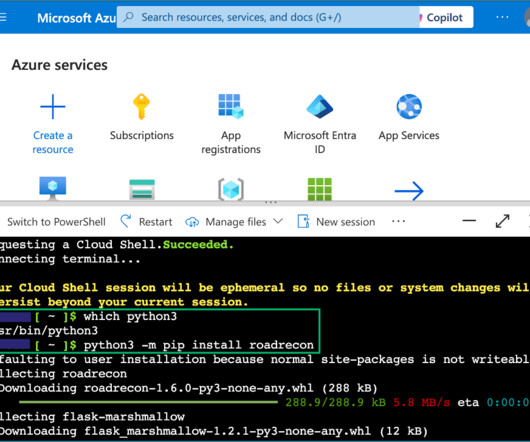Screen dimensions: 530x442
Task: Click the Virtual machines monitor icon
Action: tap(53, 188)
